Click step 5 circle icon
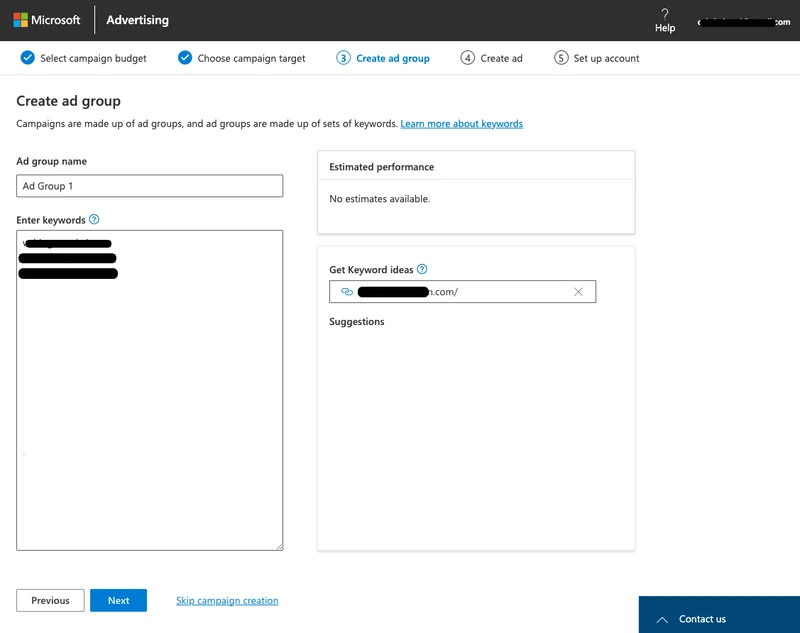Screen dimensions: 800x633 (561, 58)
